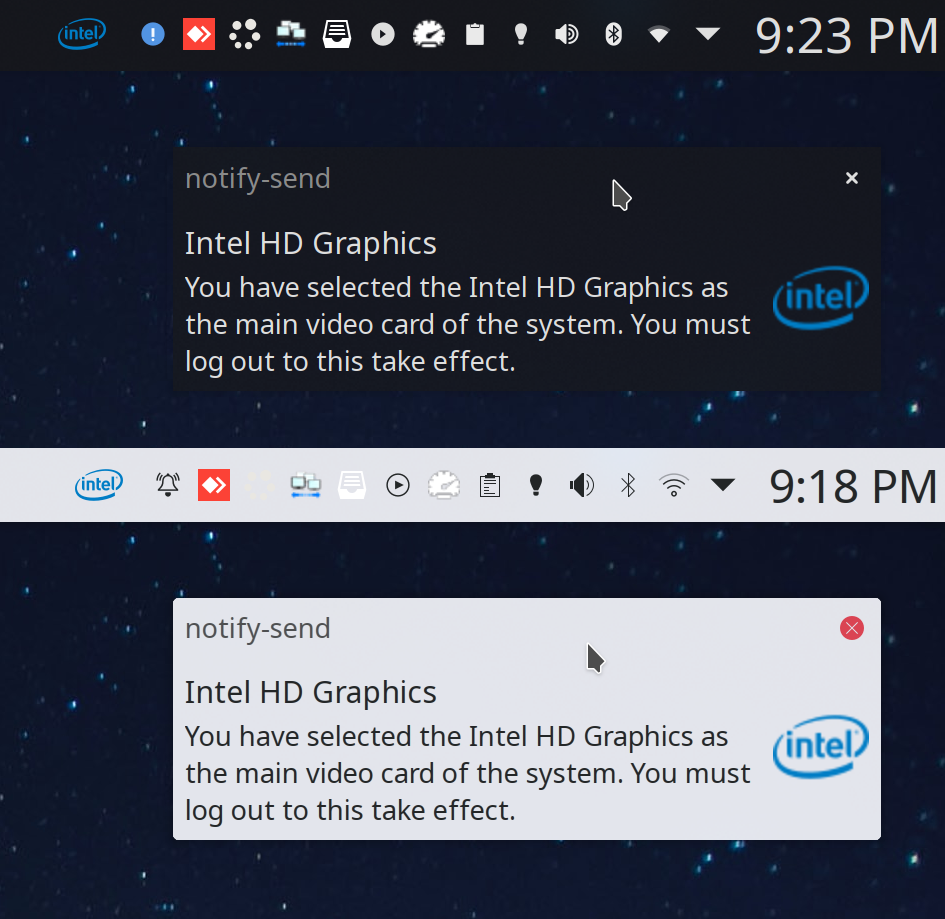Click the Intel logo in the light notification
The height and width of the screenshot is (919, 945).
pos(820,746)
